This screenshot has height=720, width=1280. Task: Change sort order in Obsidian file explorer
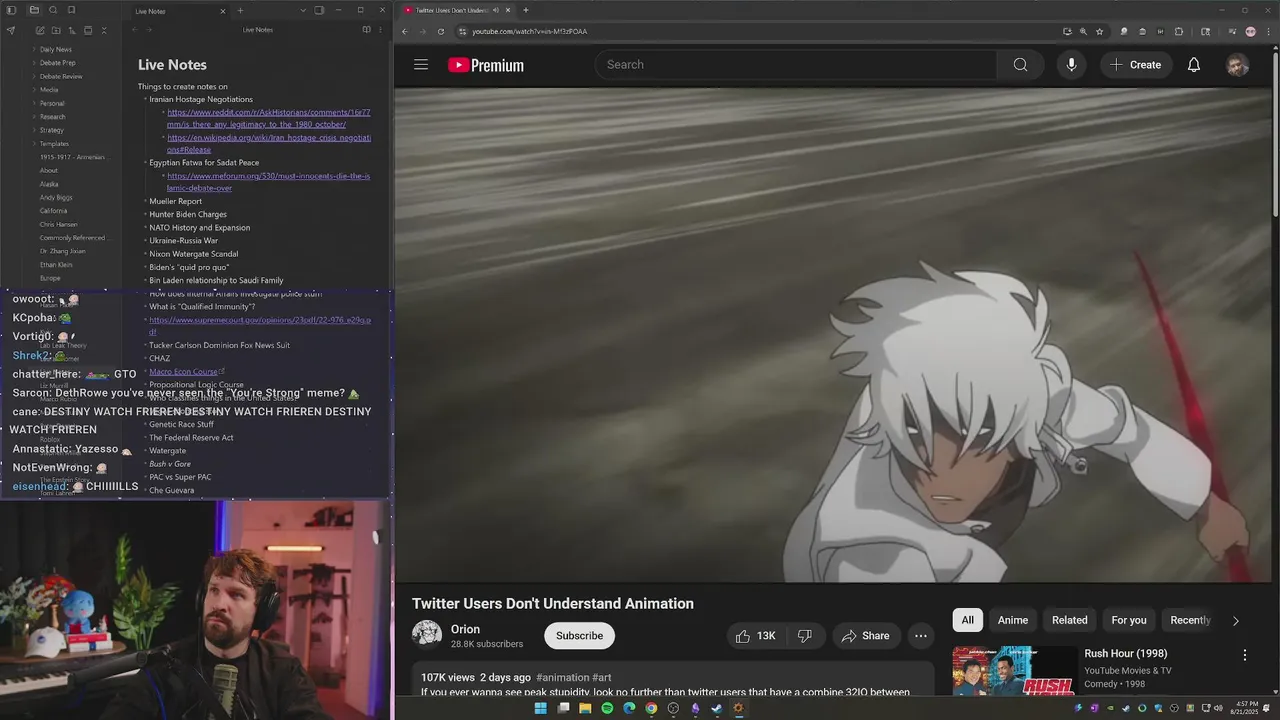pos(71,30)
